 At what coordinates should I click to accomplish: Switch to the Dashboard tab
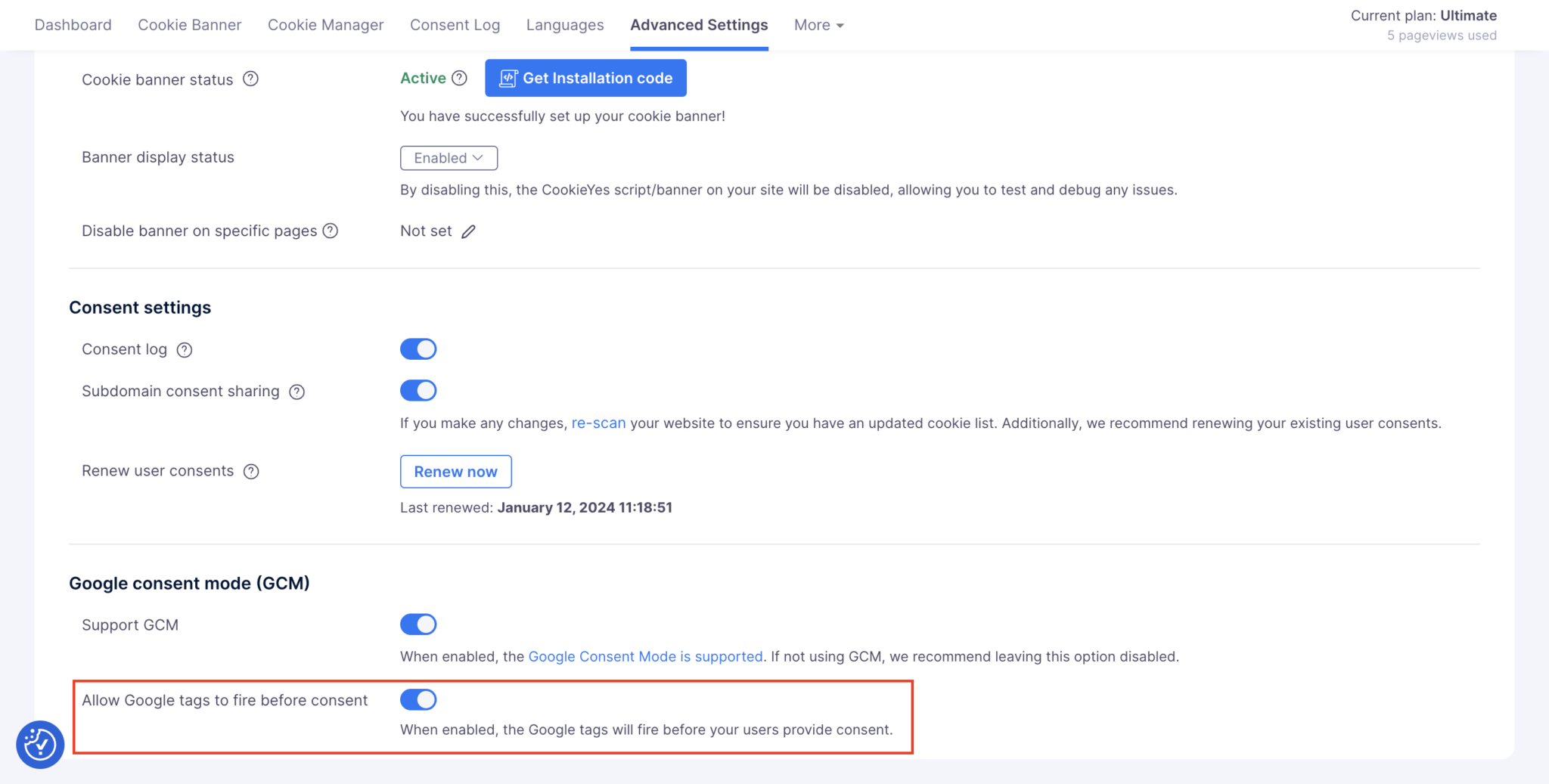[73, 24]
